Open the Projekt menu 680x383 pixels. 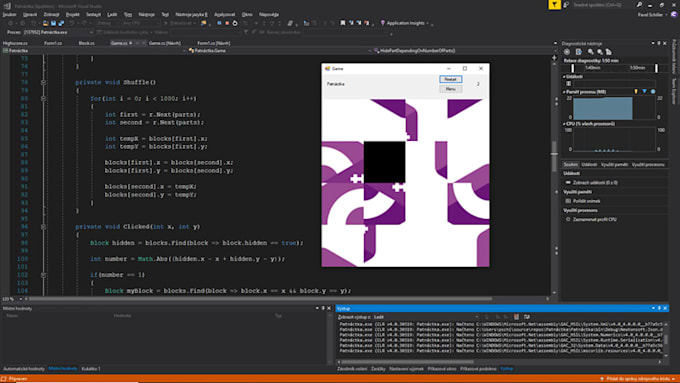(72, 14)
